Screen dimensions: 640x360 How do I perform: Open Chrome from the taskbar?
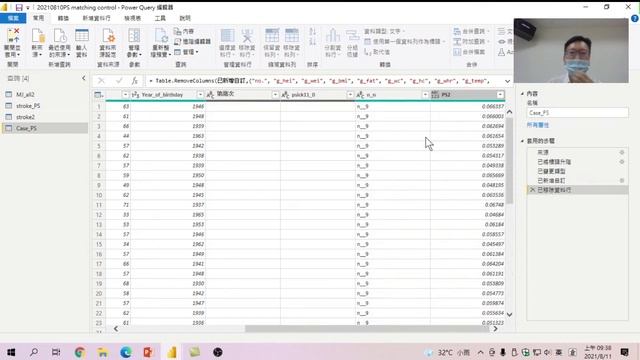(x=80, y=352)
